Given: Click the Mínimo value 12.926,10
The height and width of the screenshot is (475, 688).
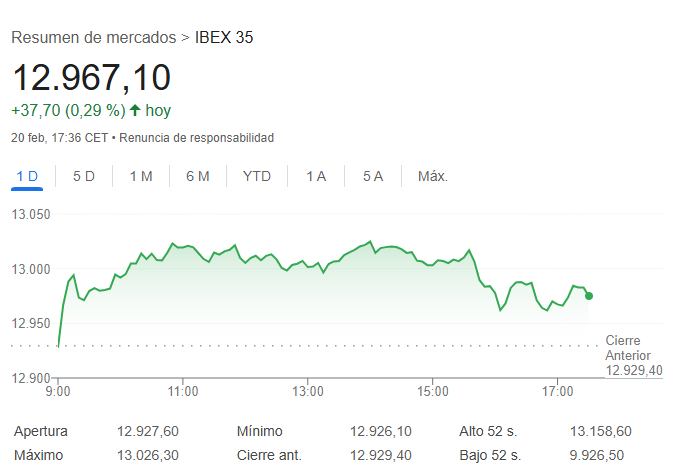Looking at the screenshot, I should click(381, 431).
